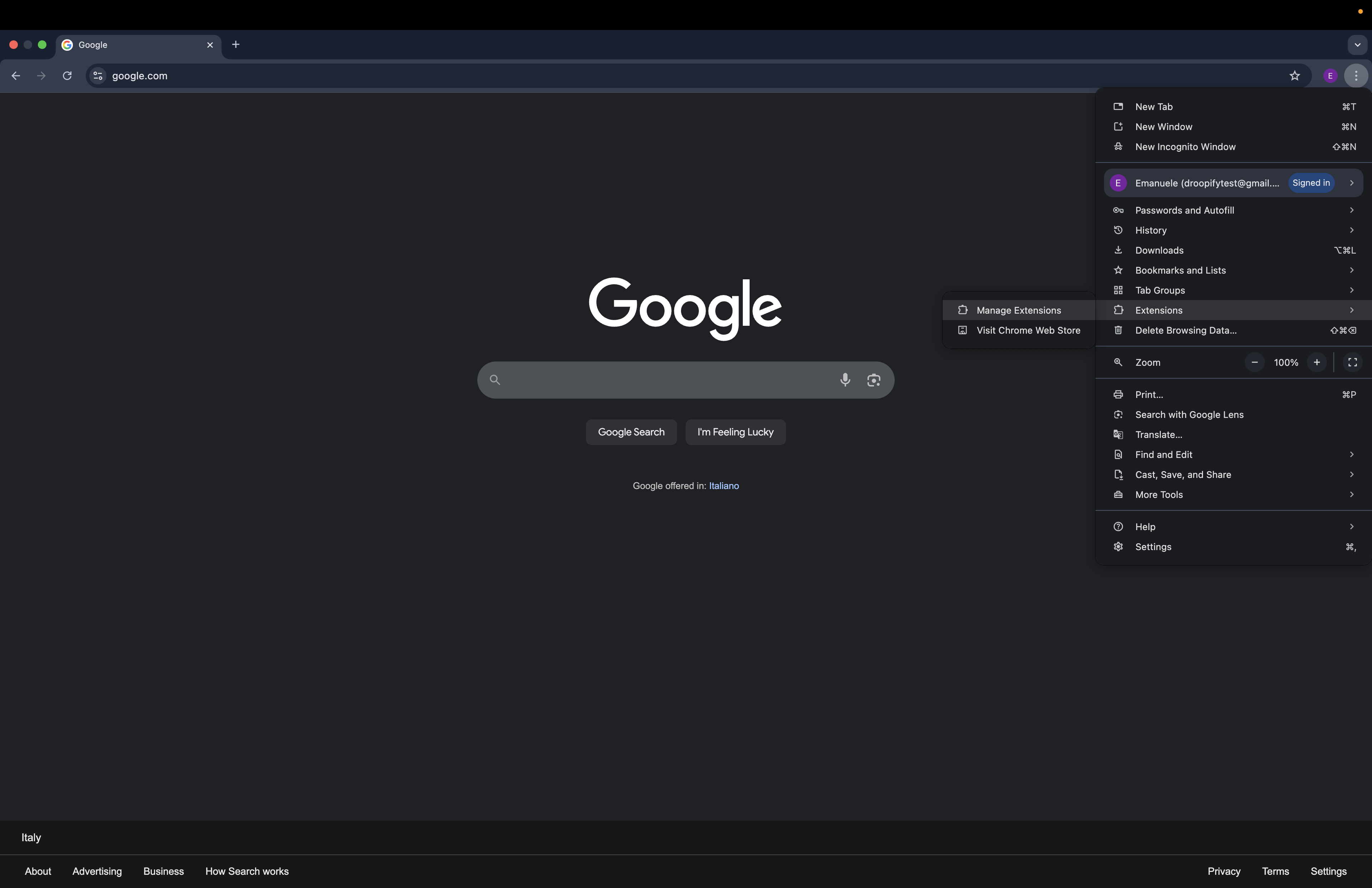The height and width of the screenshot is (888, 1372).
Task: Expand the Extensions submenu chevron
Action: tap(1351, 310)
